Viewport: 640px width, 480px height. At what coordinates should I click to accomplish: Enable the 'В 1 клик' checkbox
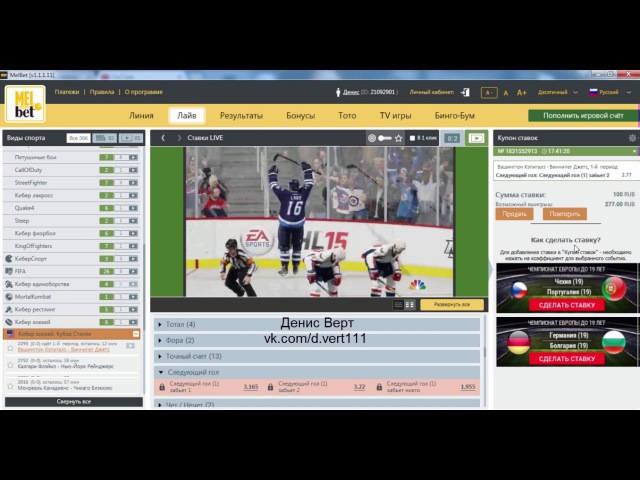(412, 138)
